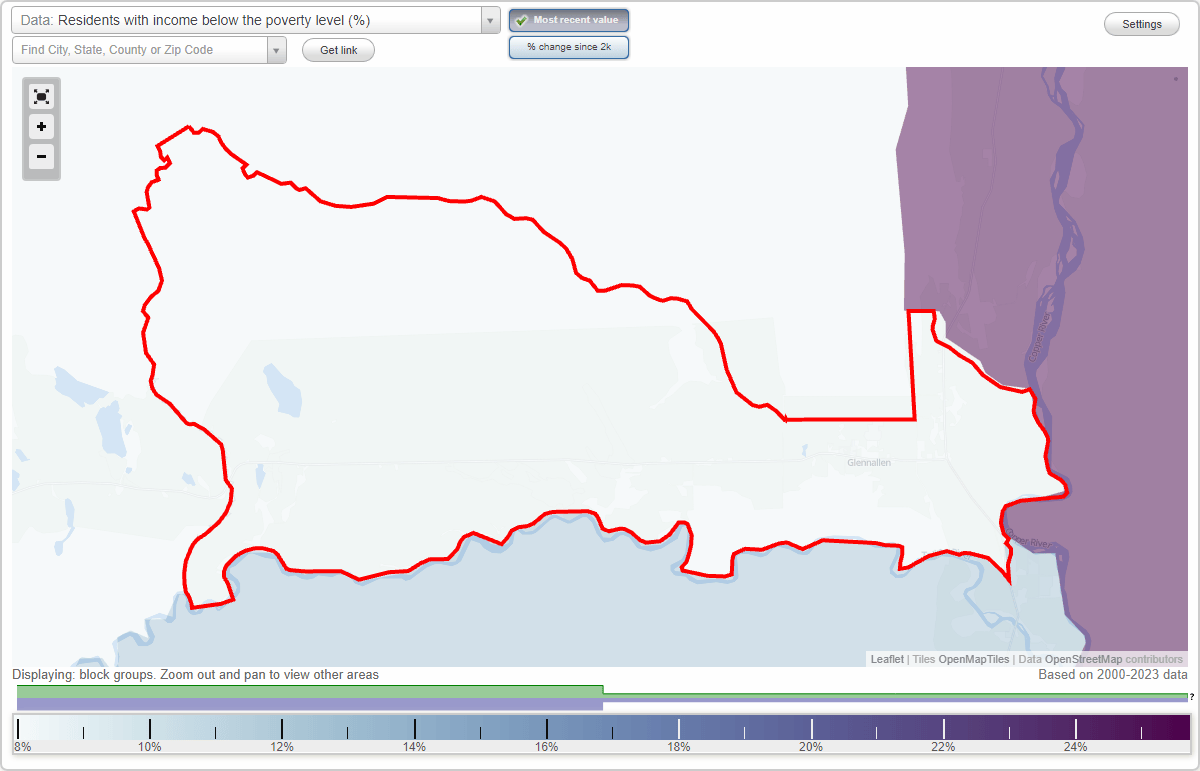Image resolution: width=1200 pixels, height=771 pixels.
Task: Expand the city search dropdown arrow
Action: coord(277,50)
